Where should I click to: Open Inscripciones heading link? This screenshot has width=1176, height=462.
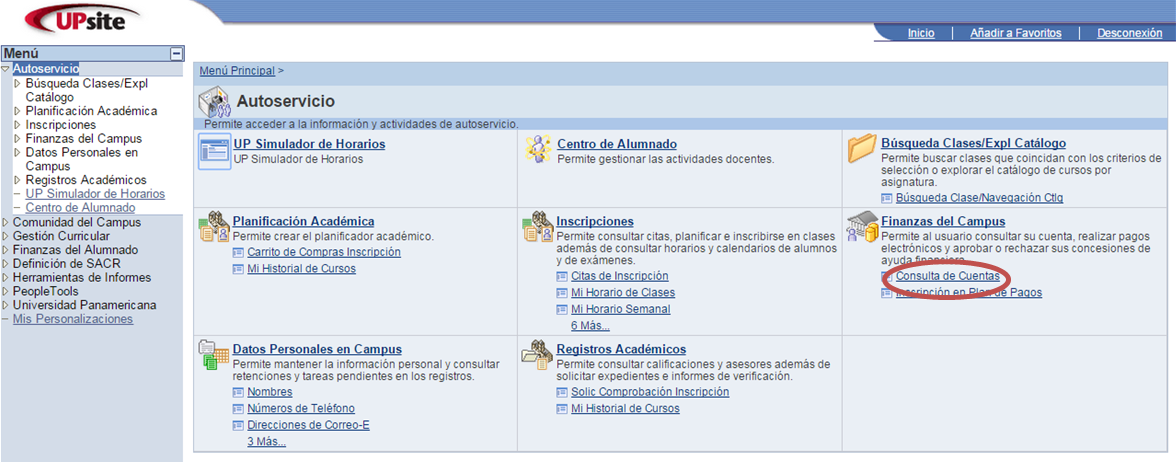pos(595,221)
